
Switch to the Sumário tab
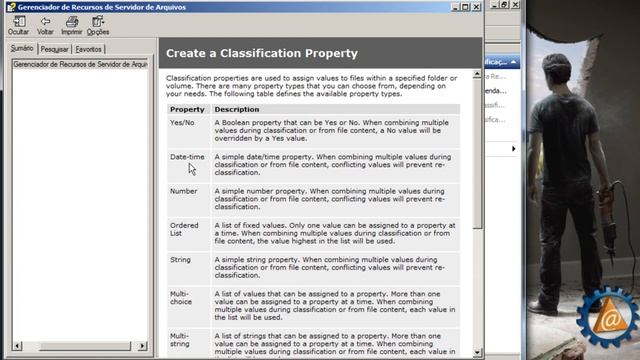point(22,48)
